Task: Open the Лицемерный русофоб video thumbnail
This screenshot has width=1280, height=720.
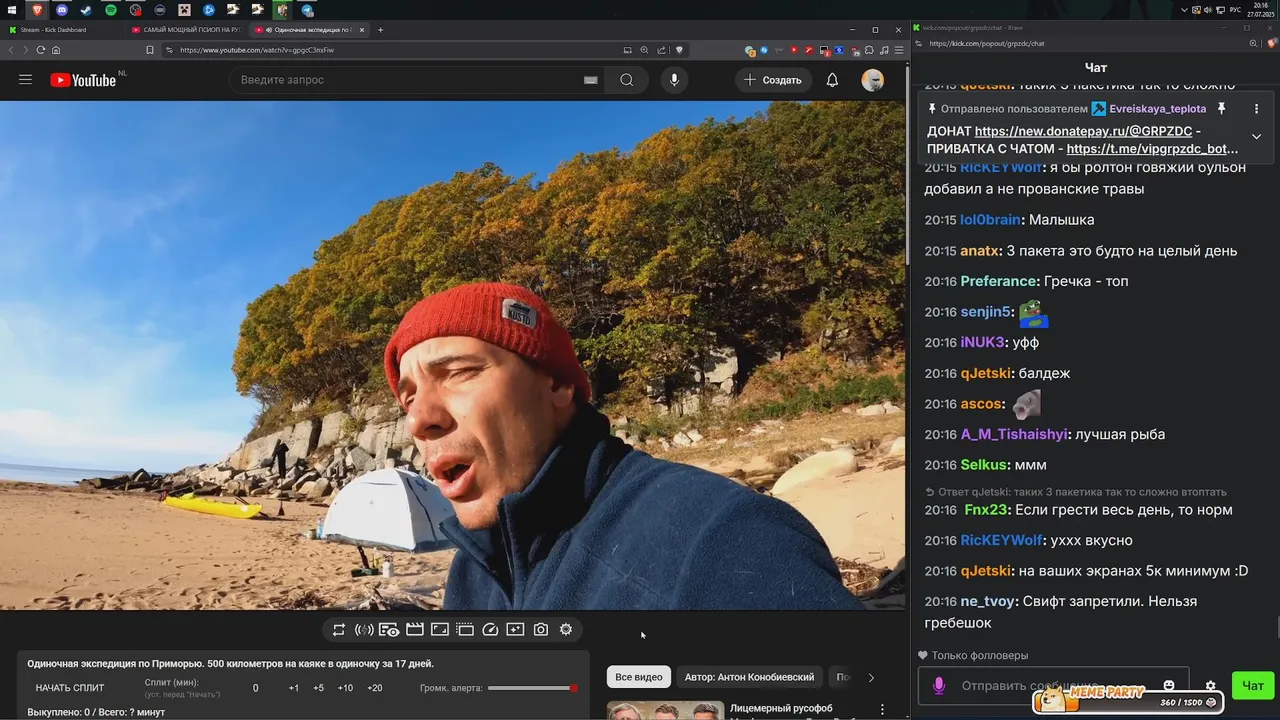Action: [x=665, y=711]
